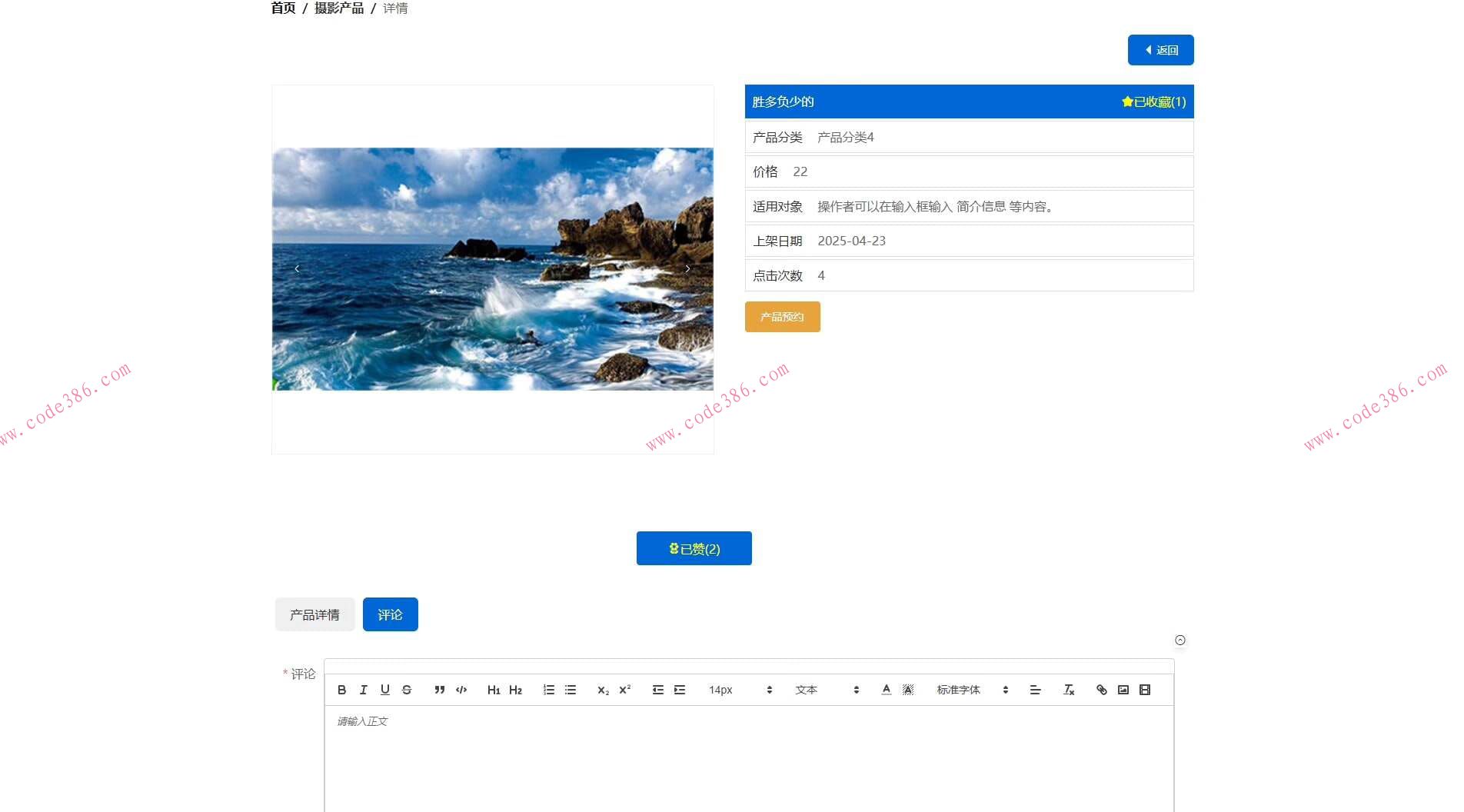Click the strikethrough icon

pos(407,690)
